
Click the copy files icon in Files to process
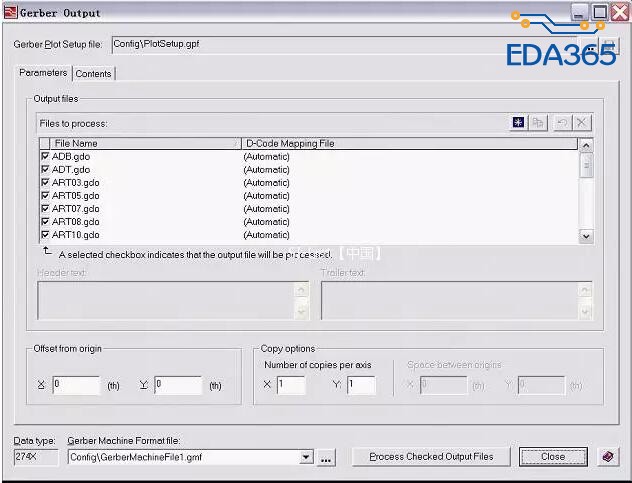click(x=538, y=122)
